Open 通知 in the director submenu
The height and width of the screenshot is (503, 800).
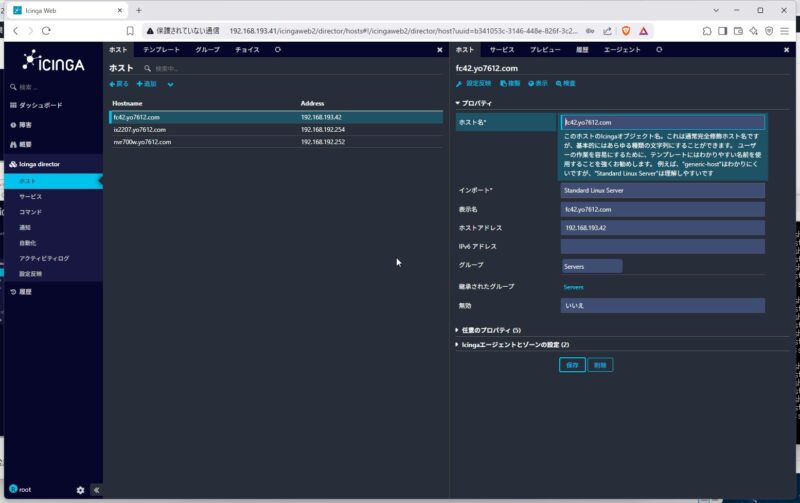click(25, 228)
